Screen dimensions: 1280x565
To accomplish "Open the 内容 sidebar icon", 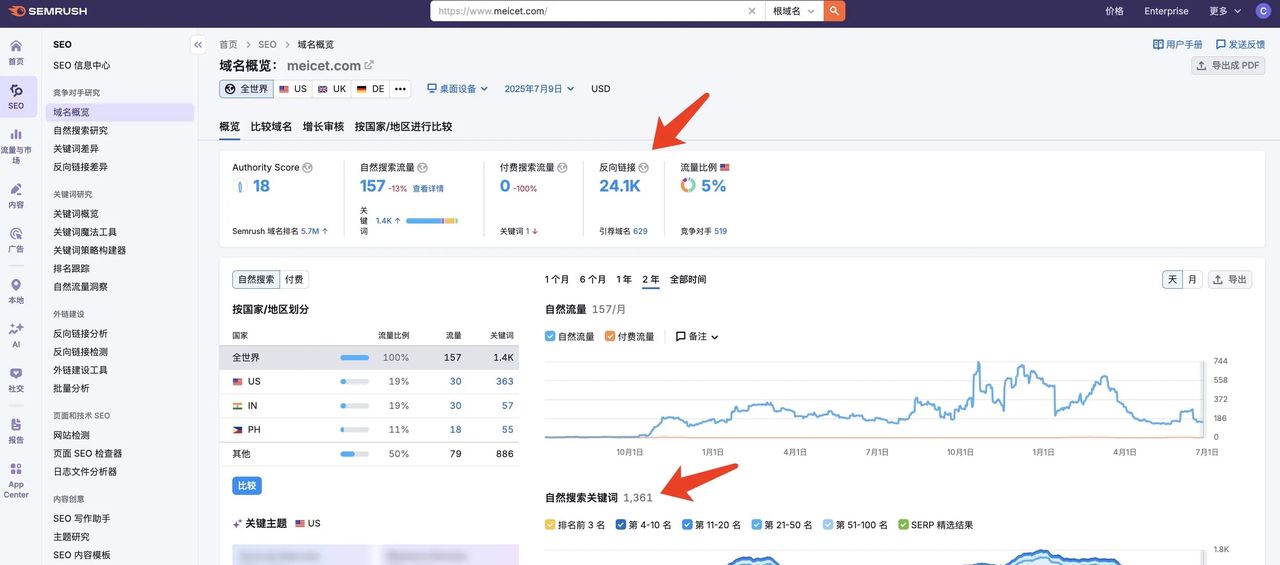I will [x=16, y=195].
